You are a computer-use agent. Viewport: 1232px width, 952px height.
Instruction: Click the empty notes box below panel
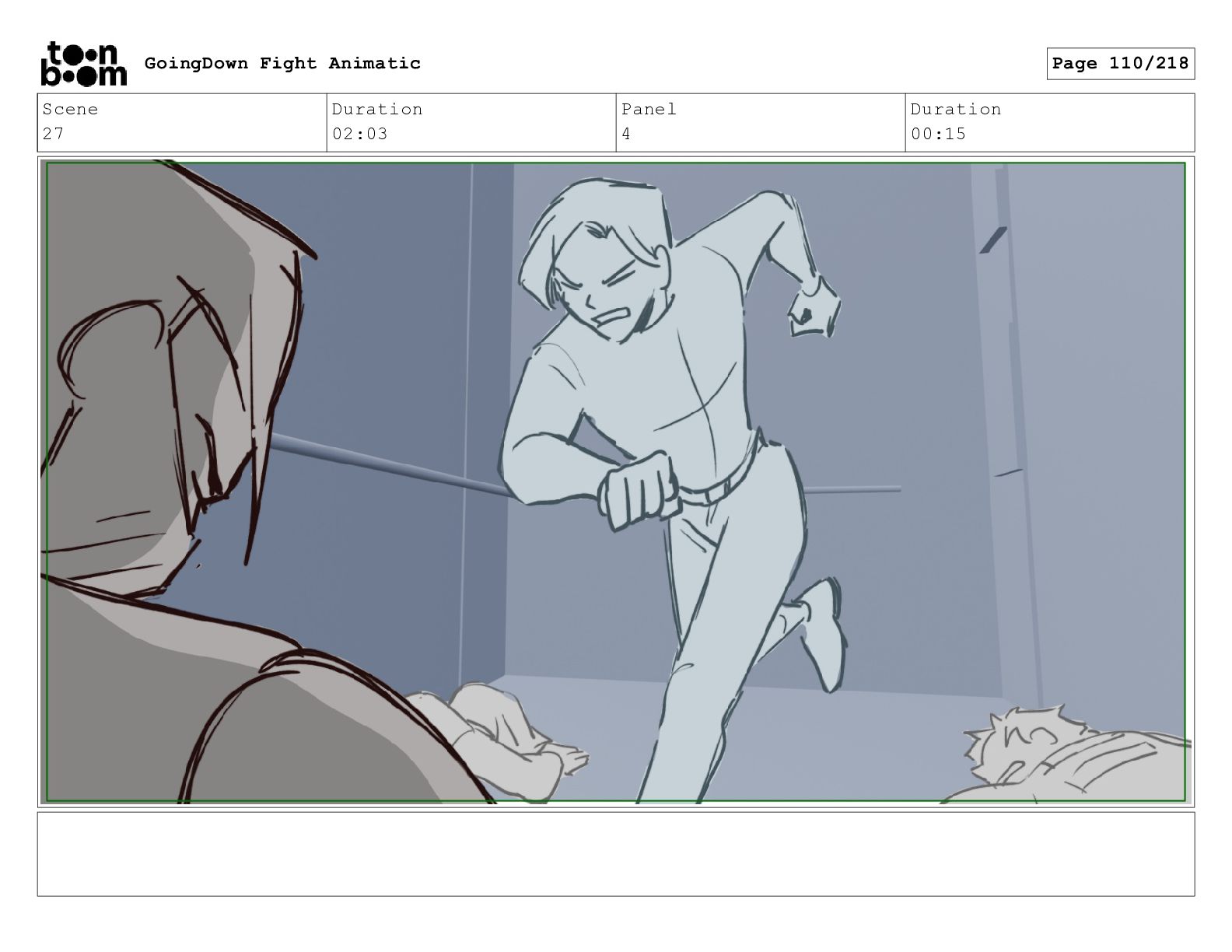[616, 854]
